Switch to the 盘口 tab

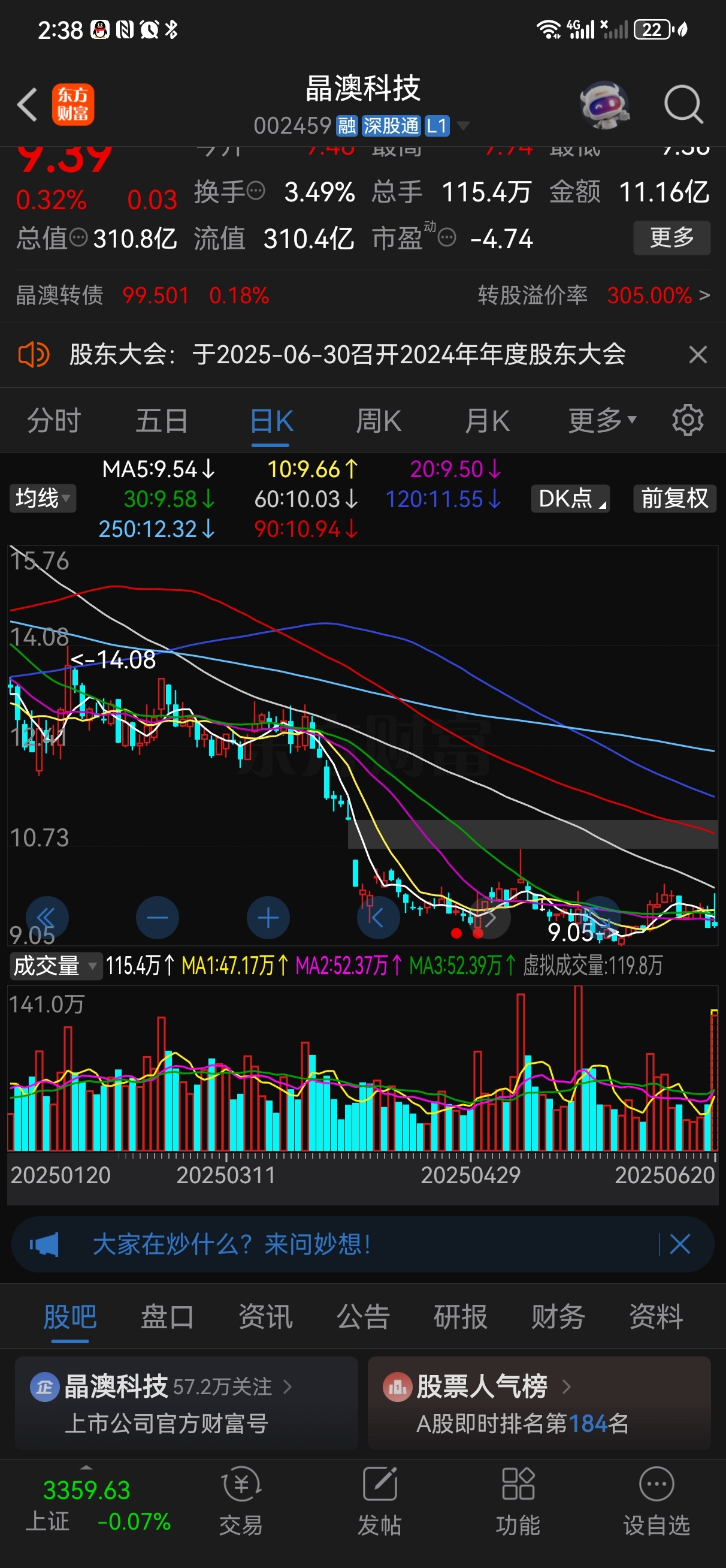click(x=168, y=1317)
